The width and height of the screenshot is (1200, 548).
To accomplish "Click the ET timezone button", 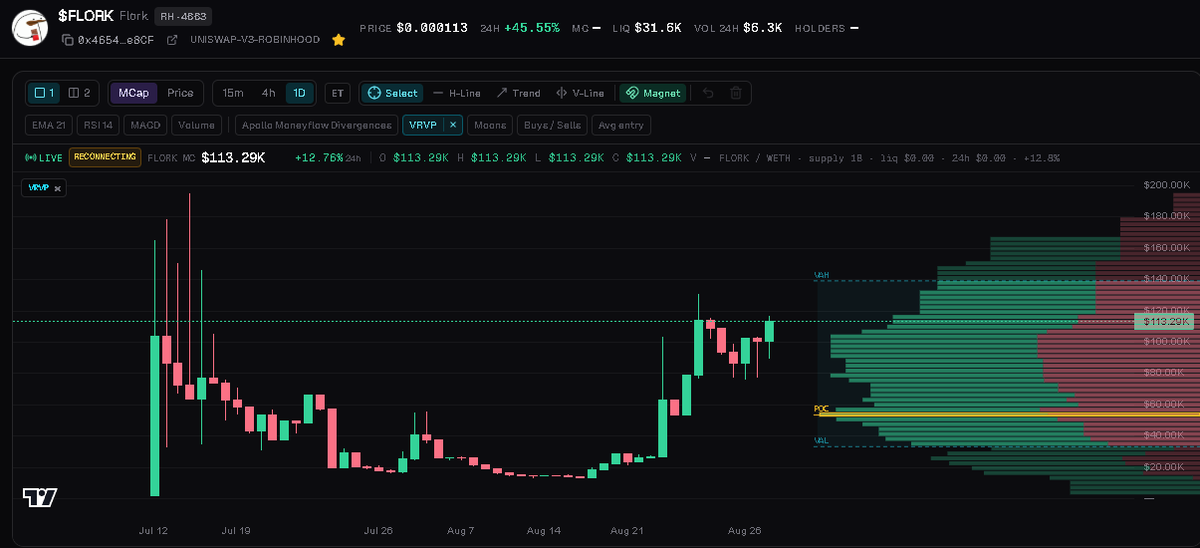I will (338, 93).
